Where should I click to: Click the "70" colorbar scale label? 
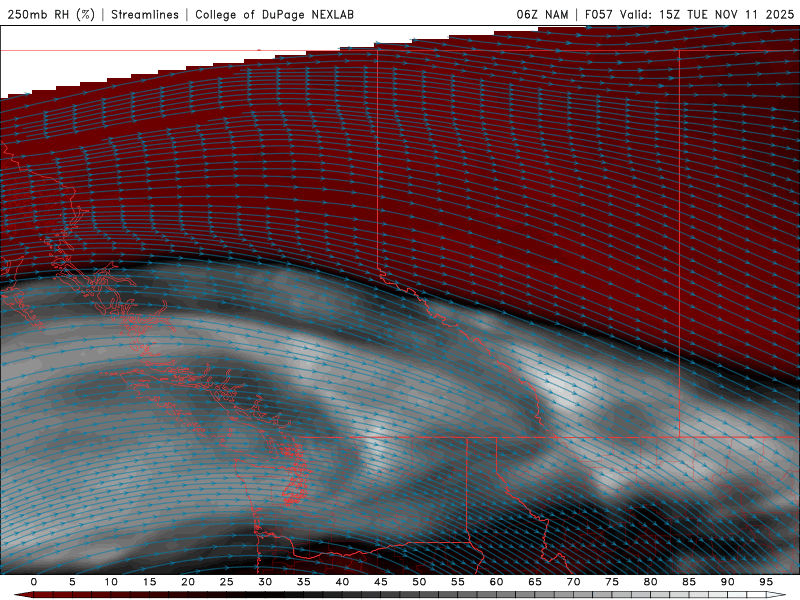573,582
